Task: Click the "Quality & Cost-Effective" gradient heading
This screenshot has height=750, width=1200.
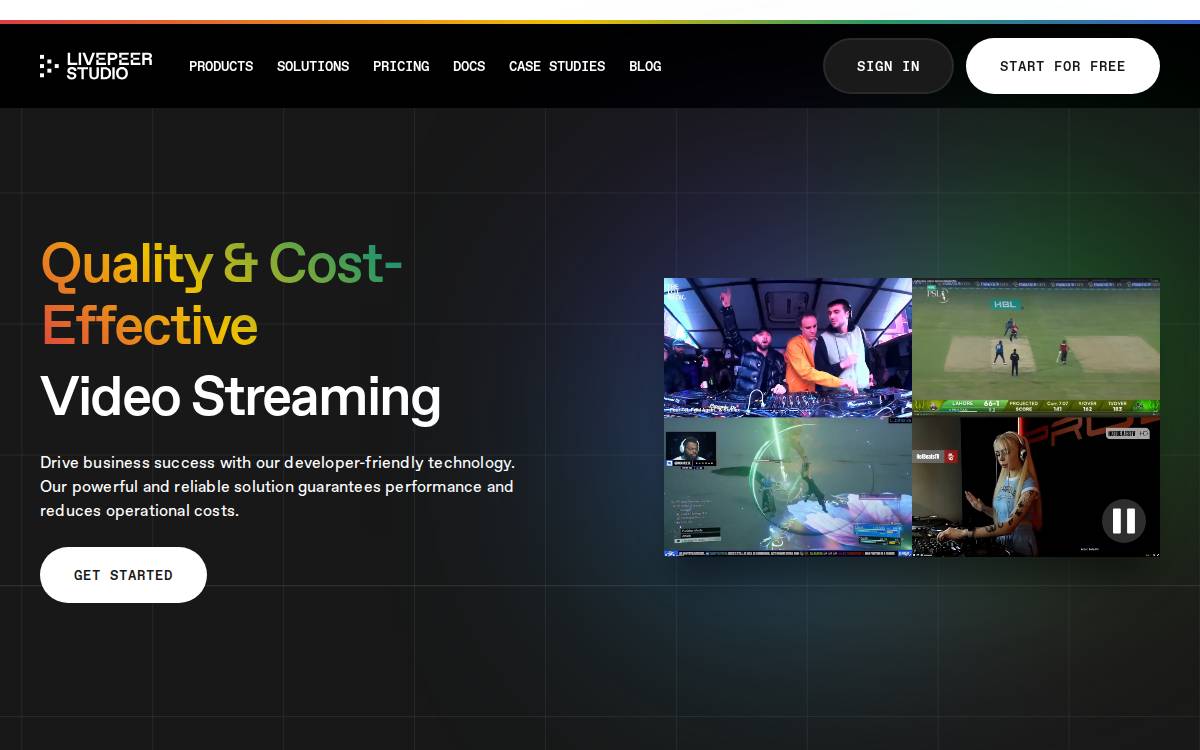Action: 221,294
